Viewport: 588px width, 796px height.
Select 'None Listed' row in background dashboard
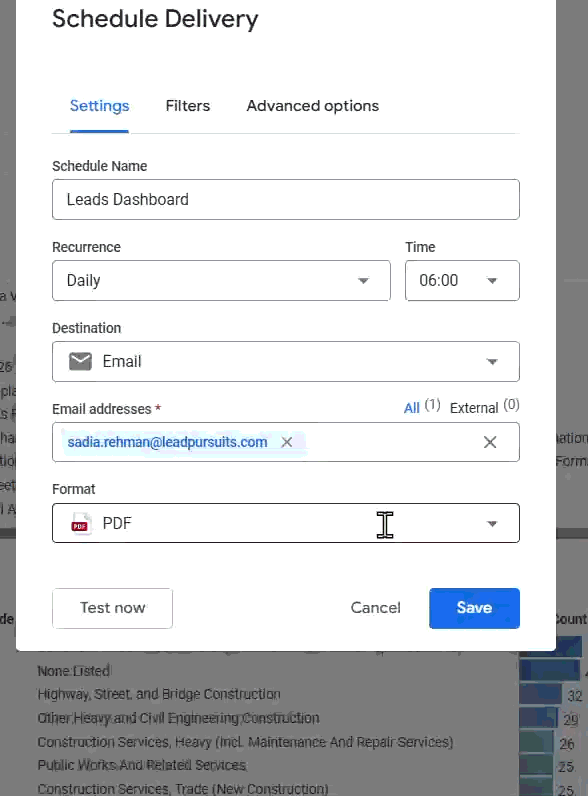point(74,671)
